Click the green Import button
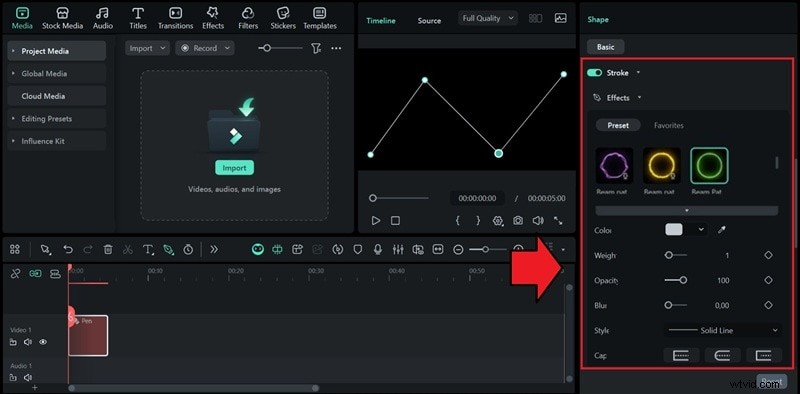800x394 pixels. tap(234, 168)
